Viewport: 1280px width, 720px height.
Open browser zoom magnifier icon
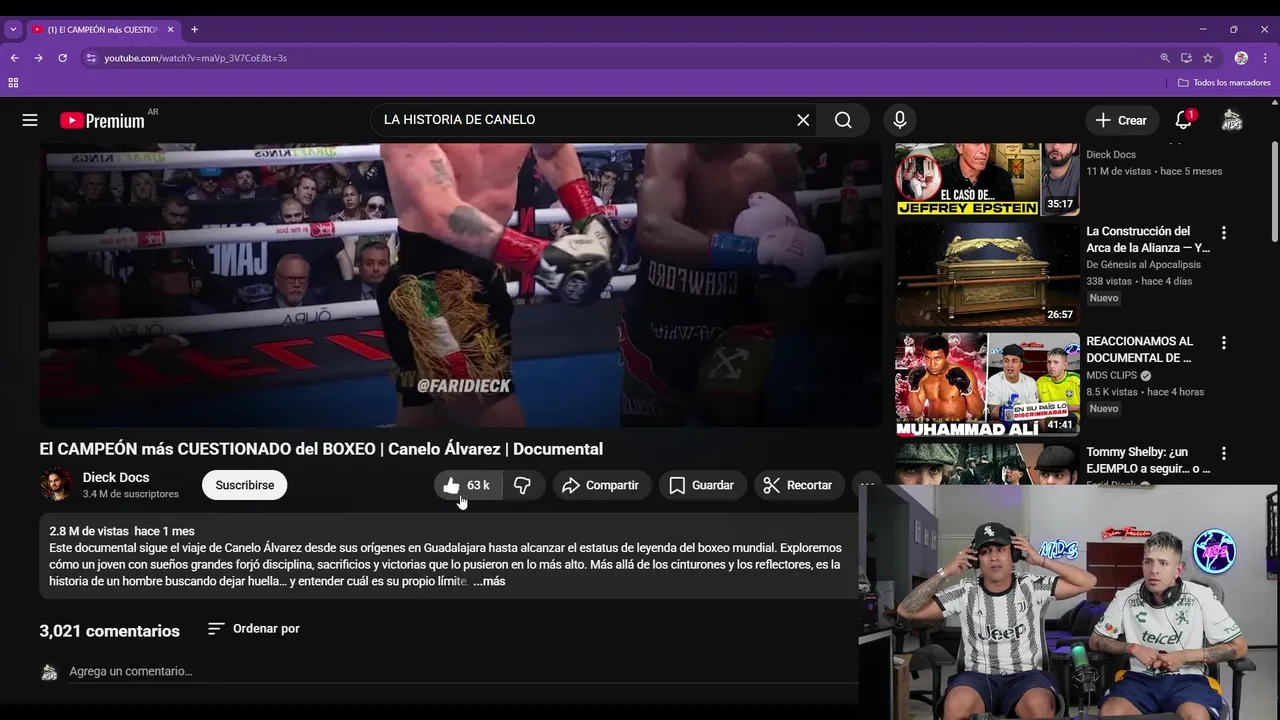point(1164,58)
